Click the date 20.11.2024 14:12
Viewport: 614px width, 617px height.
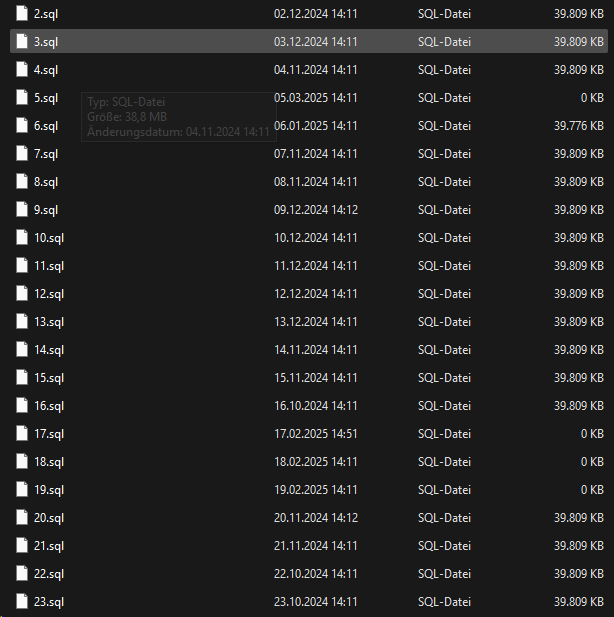(316, 518)
